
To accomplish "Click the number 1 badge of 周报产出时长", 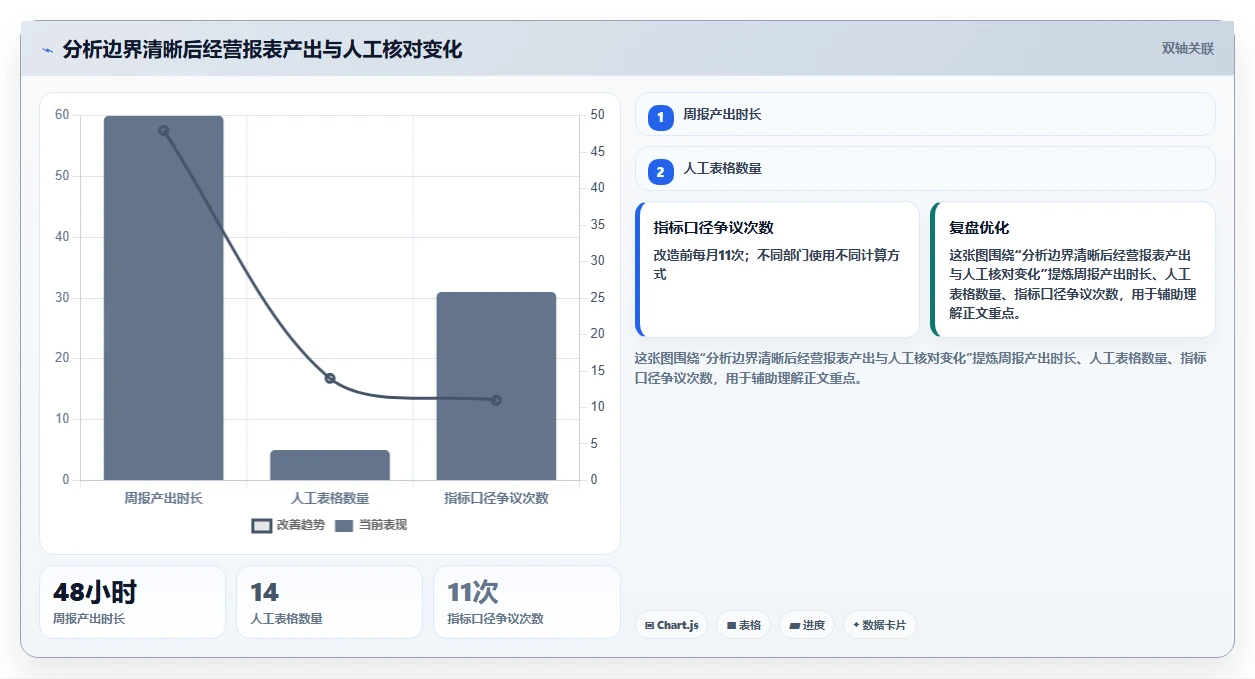I will pos(660,117).
